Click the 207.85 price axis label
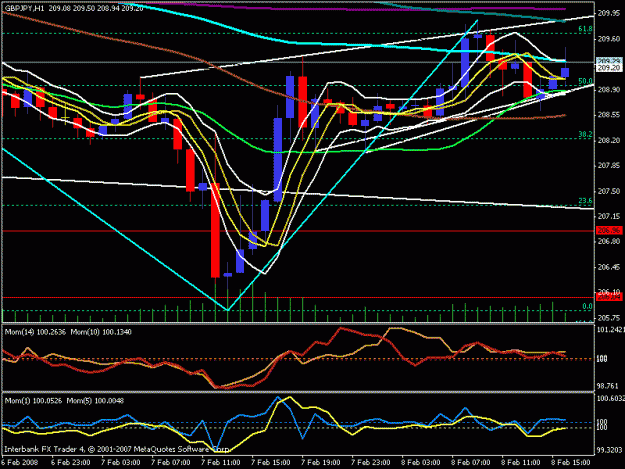 [609, 165]
